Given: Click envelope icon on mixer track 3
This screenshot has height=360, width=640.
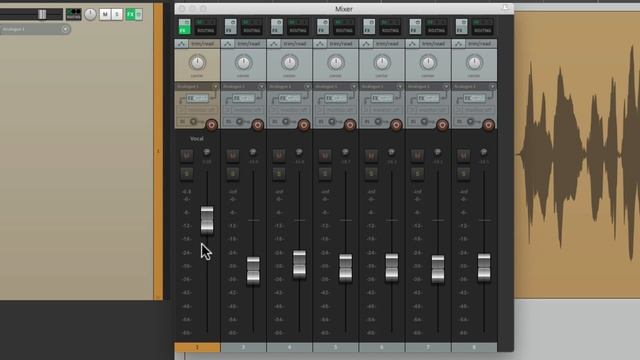Looking at the screenshot, I should [x=228, y=44].
